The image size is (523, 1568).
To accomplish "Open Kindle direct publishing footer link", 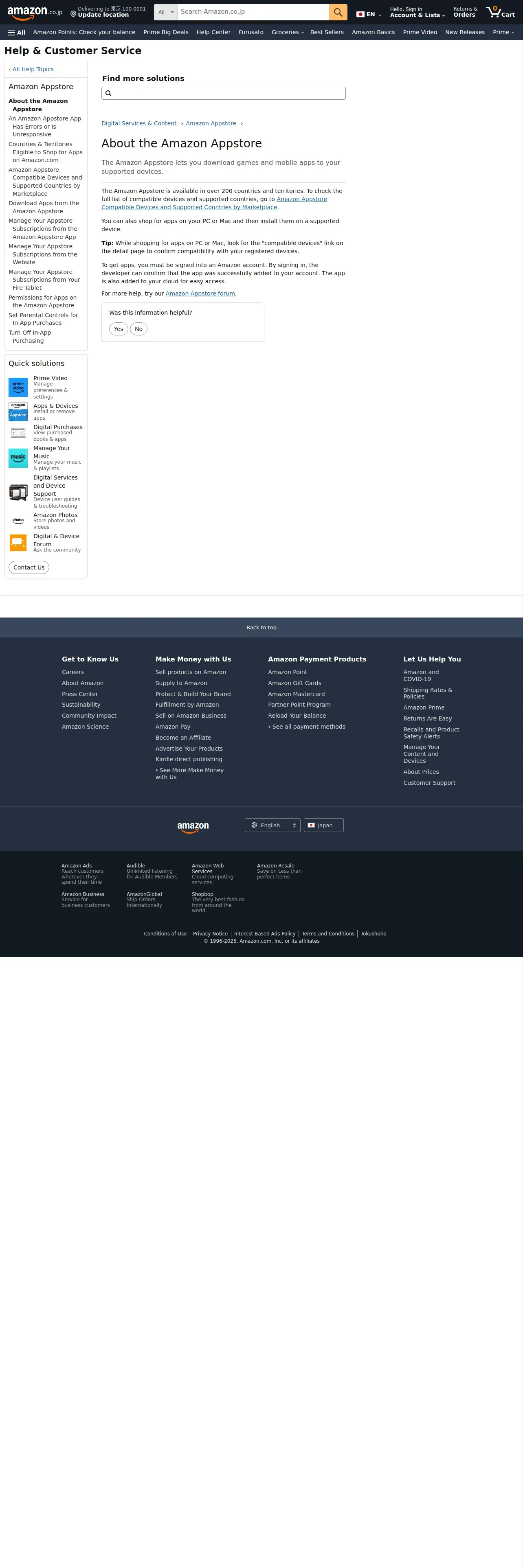I will pyautogui.click(x=189, y=759).
